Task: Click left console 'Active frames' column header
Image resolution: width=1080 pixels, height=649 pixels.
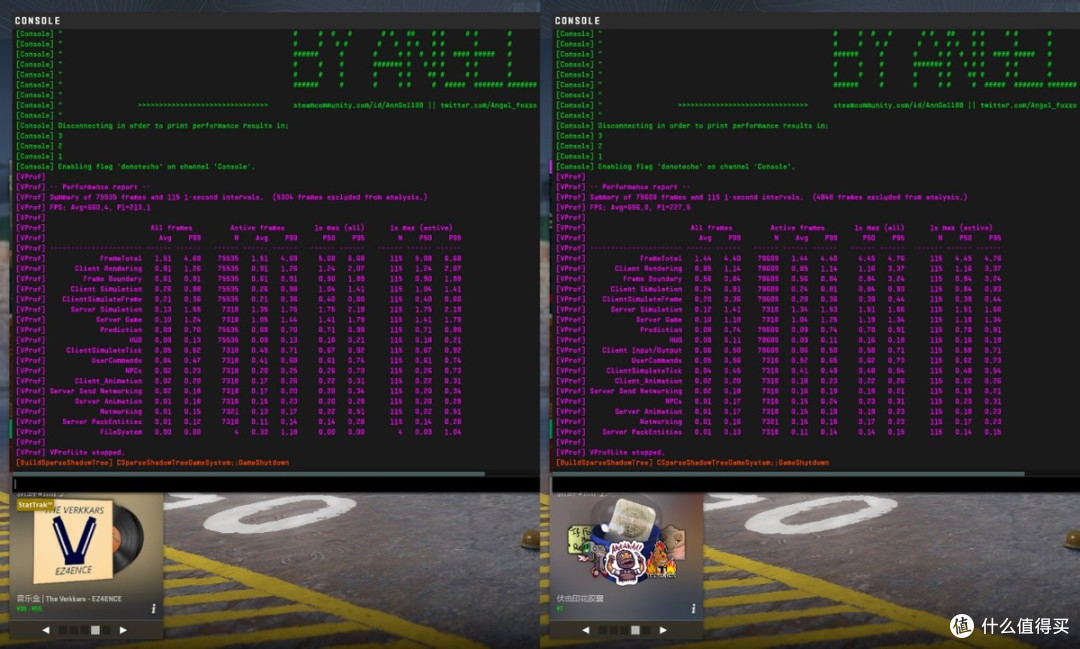Action: point(257,228)
